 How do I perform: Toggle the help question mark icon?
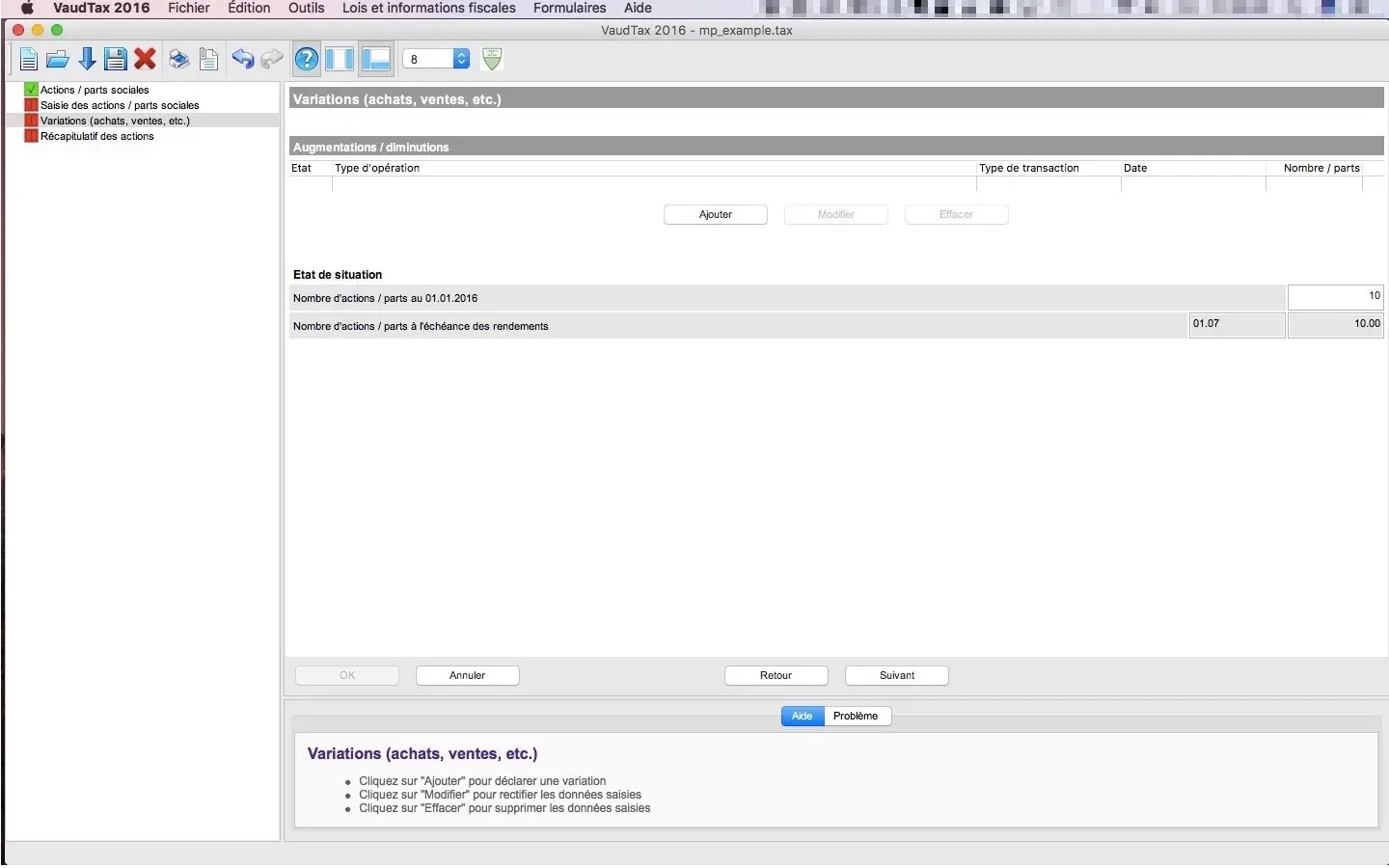tap(307, 60)
